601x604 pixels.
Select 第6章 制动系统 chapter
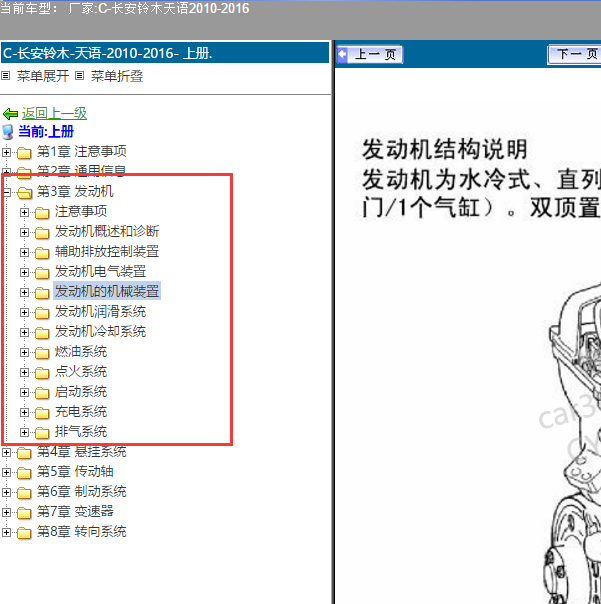(82, 492)
